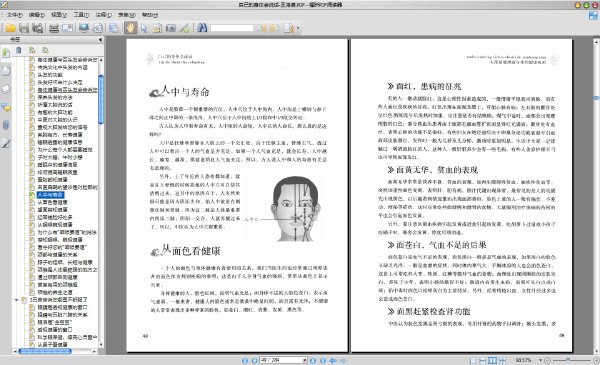Print the document with the printer icon
The height and width of the screenshot is (365, 600).
54,28
